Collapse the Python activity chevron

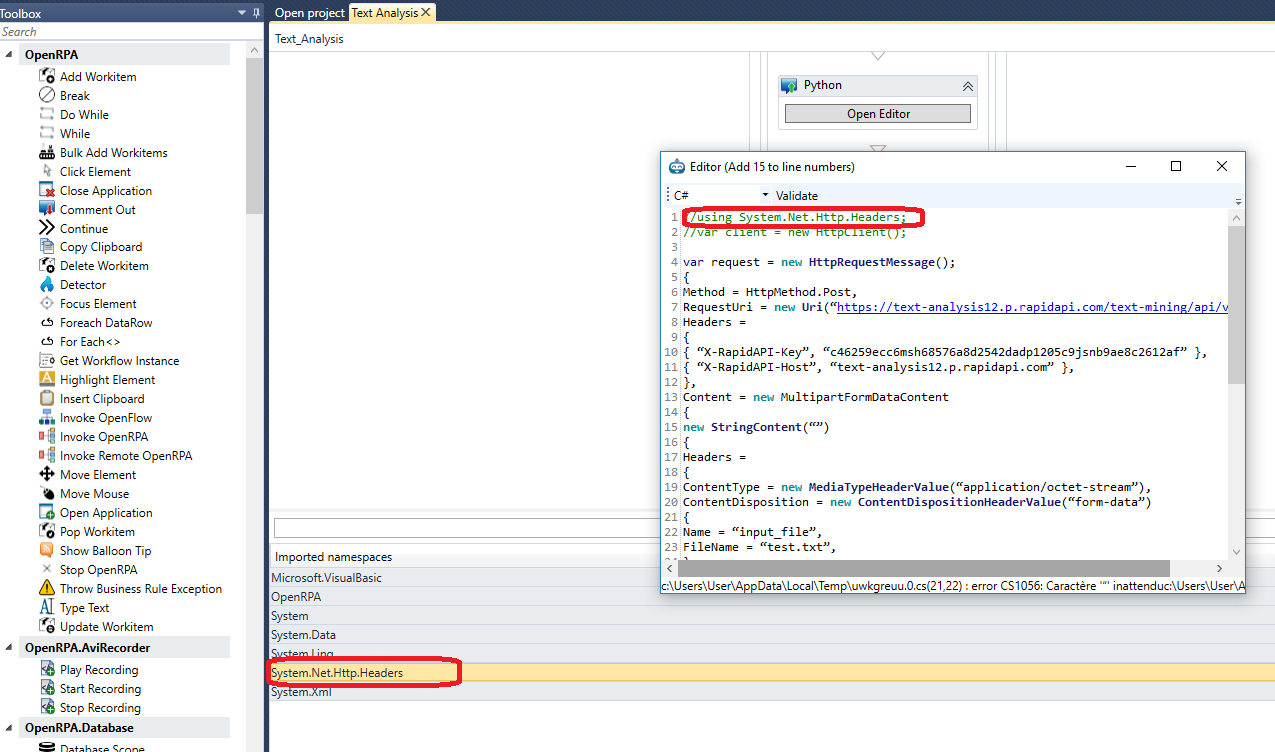click(967, 86)
